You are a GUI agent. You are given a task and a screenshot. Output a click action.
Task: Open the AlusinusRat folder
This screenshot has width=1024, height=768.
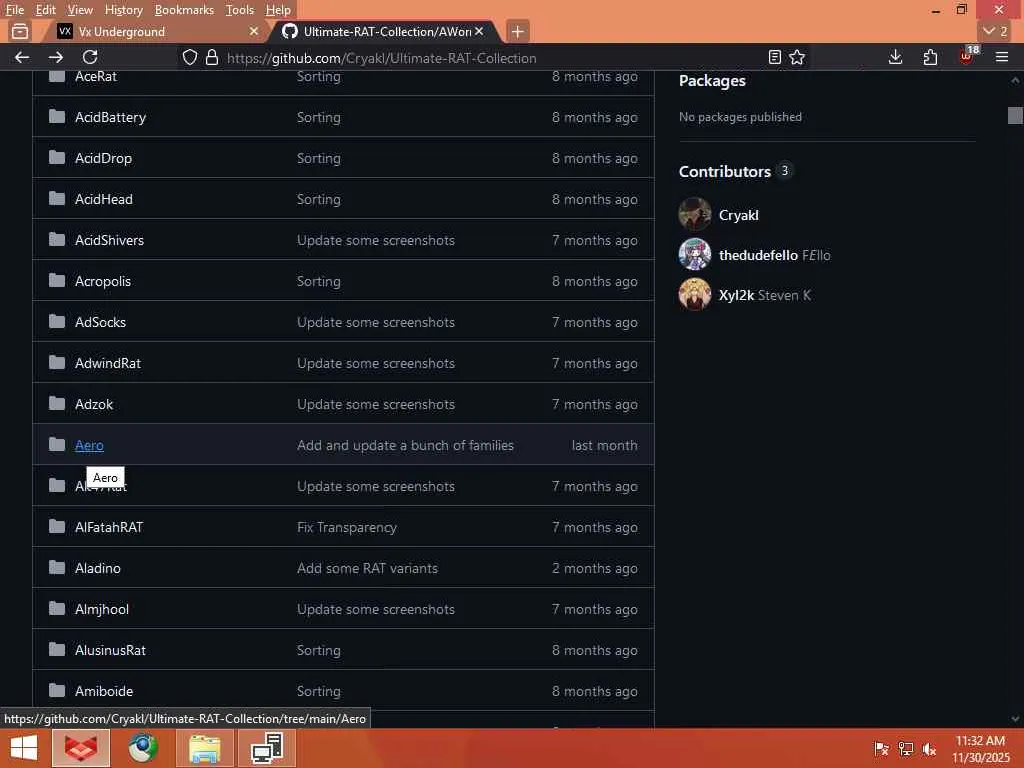coord(110,650)
